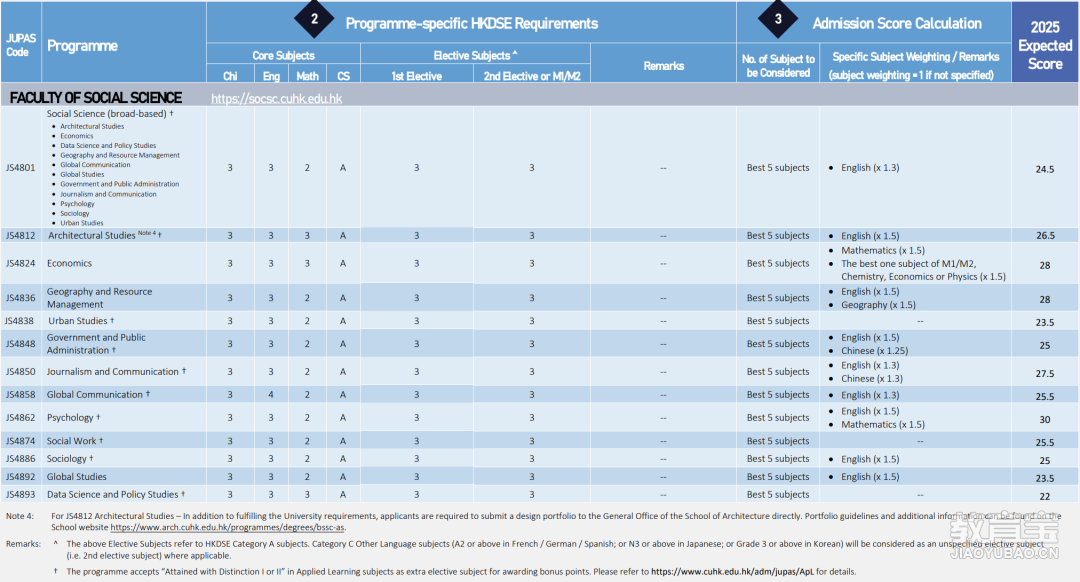Click the 'Social Work' programme name

coord(72,441)
